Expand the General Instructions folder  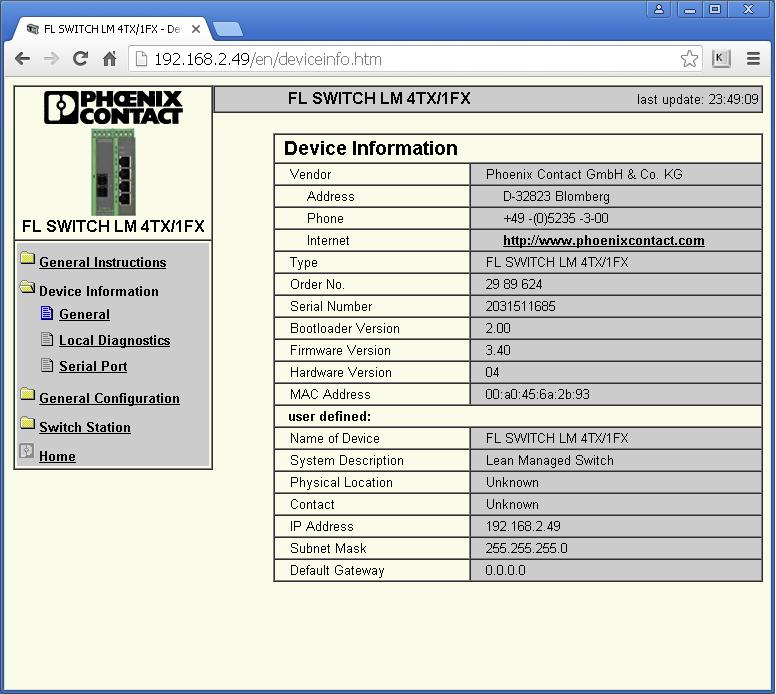(102, 262)
